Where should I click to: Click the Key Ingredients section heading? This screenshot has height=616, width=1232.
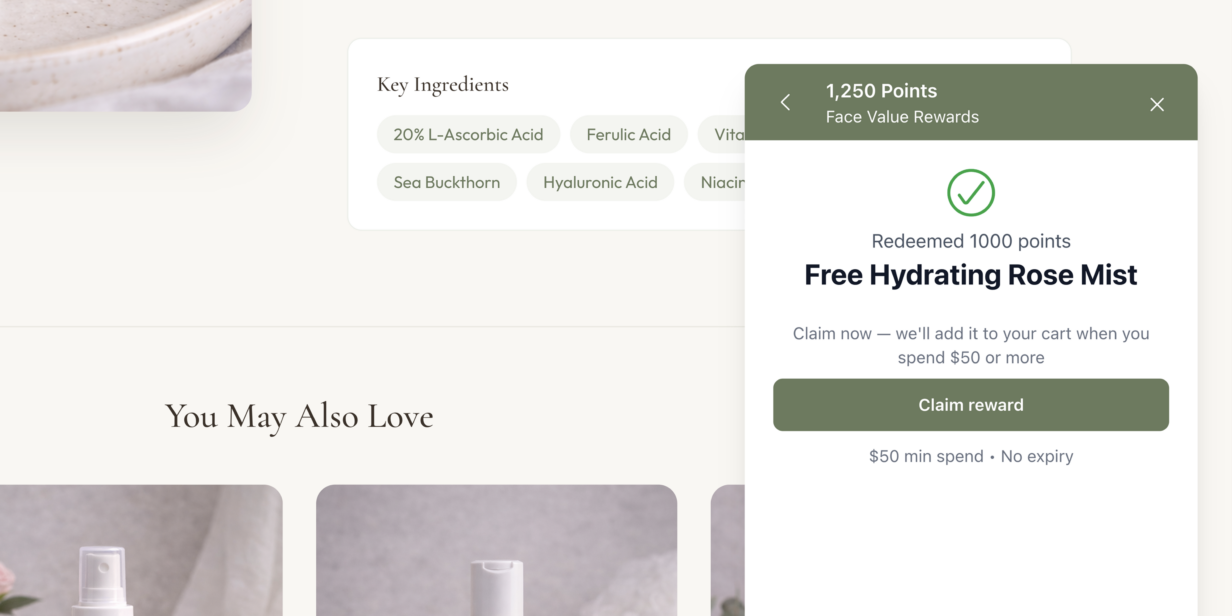(443, 85)
